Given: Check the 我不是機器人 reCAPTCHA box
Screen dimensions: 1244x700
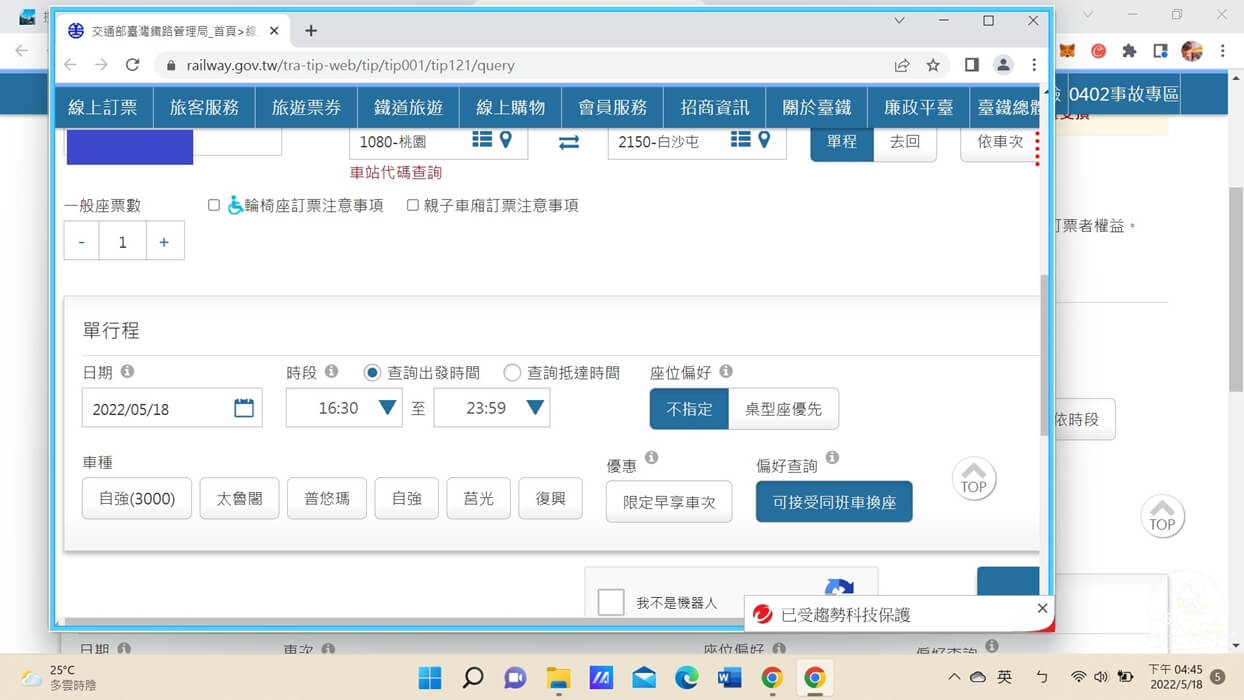Looking at the screenshot, I should (611, 601).
